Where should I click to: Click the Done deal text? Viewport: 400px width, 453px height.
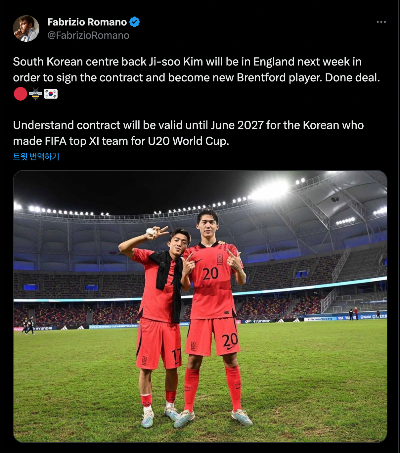[x=352, y=77]
